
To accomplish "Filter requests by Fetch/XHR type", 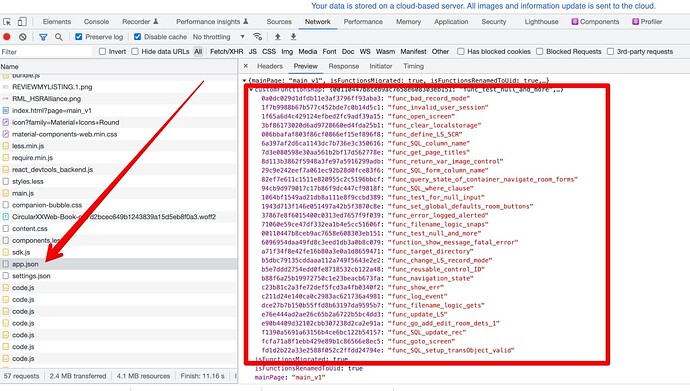I will 227,51.
